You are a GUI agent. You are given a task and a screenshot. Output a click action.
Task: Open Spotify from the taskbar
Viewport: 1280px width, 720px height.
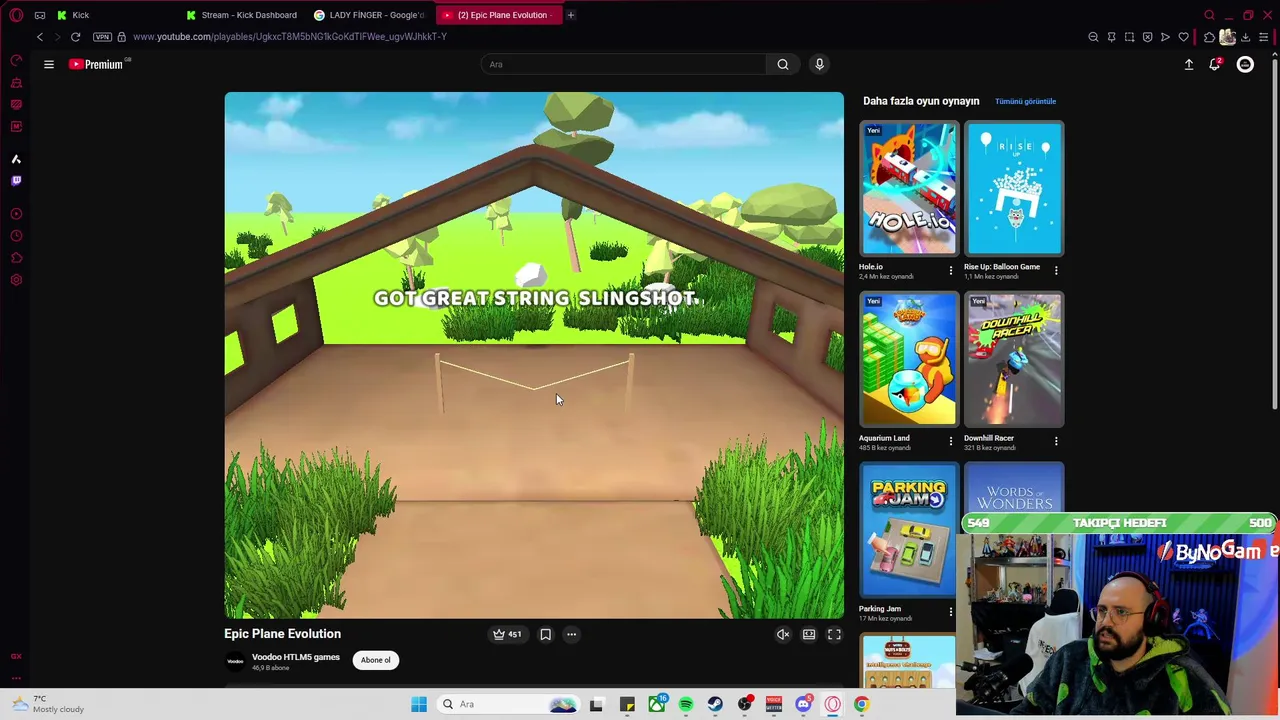click(x=686, y=704)
